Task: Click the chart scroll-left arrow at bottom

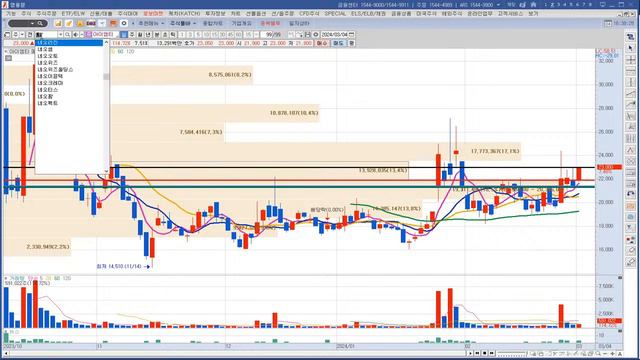Action: pos(6,353)
